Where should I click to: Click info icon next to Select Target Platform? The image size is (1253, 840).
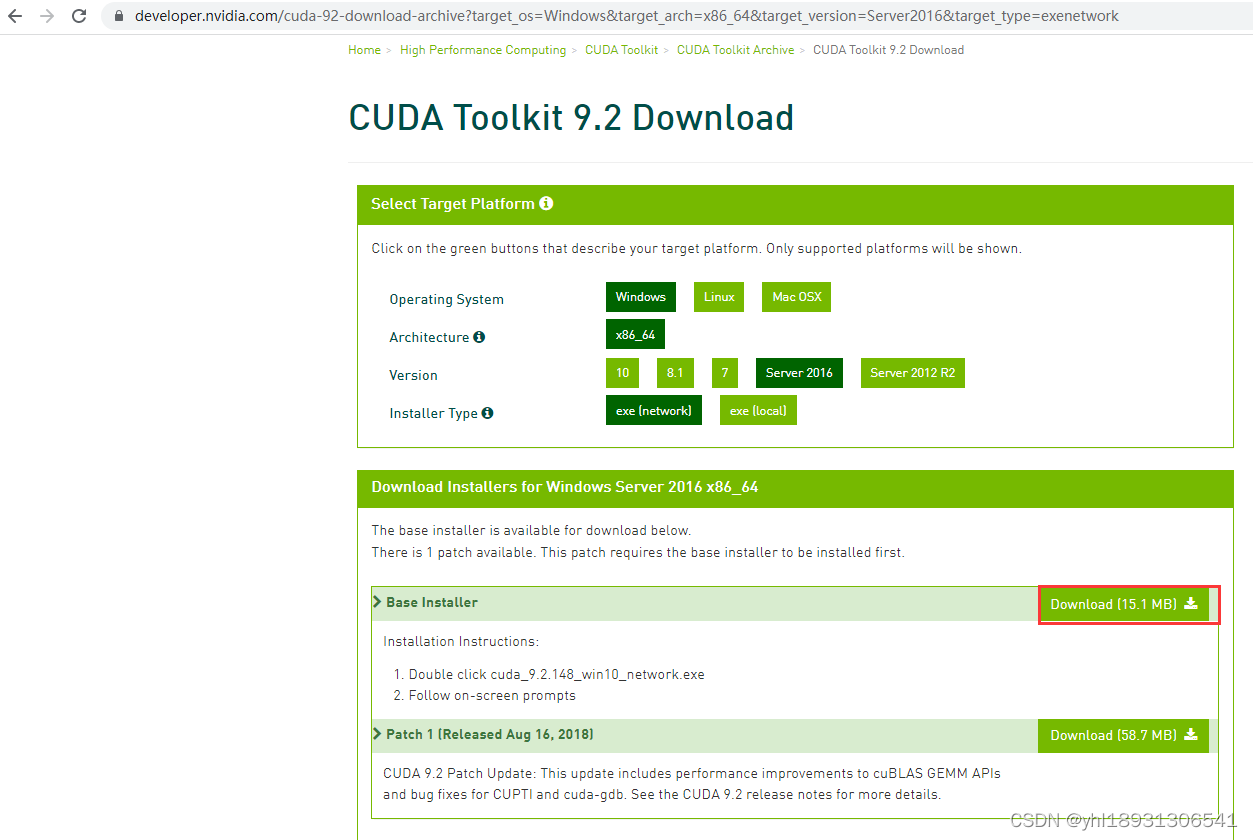click(546, 203)
